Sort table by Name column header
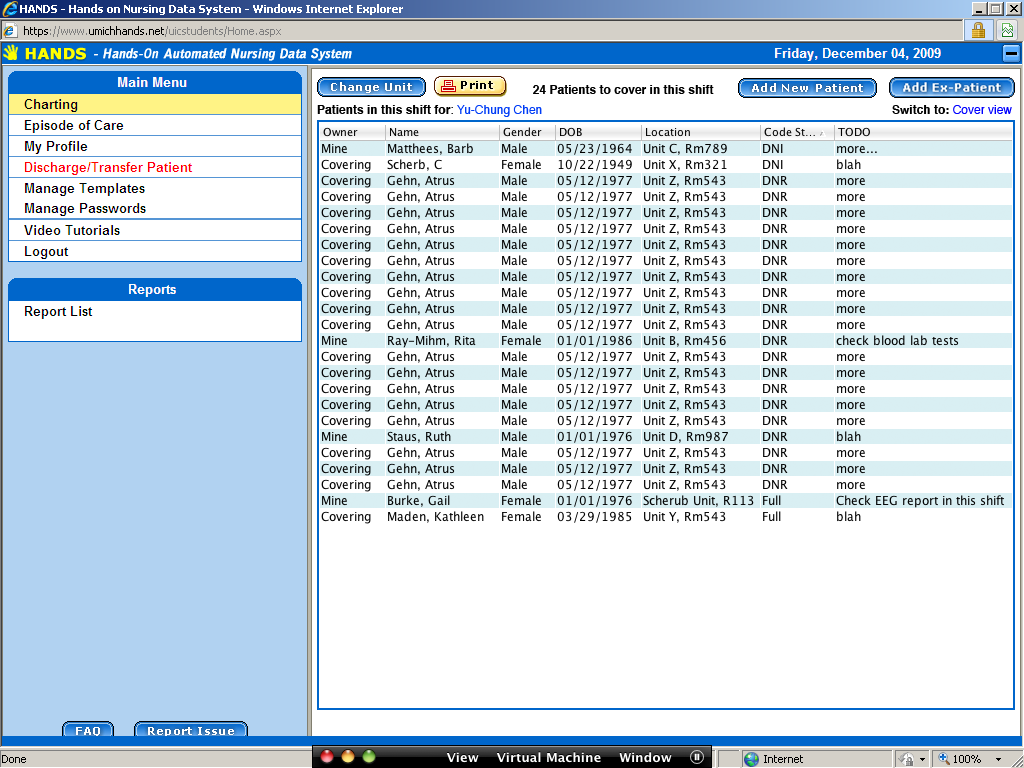The image size is (1024, 768). click(x=442, y=132)
